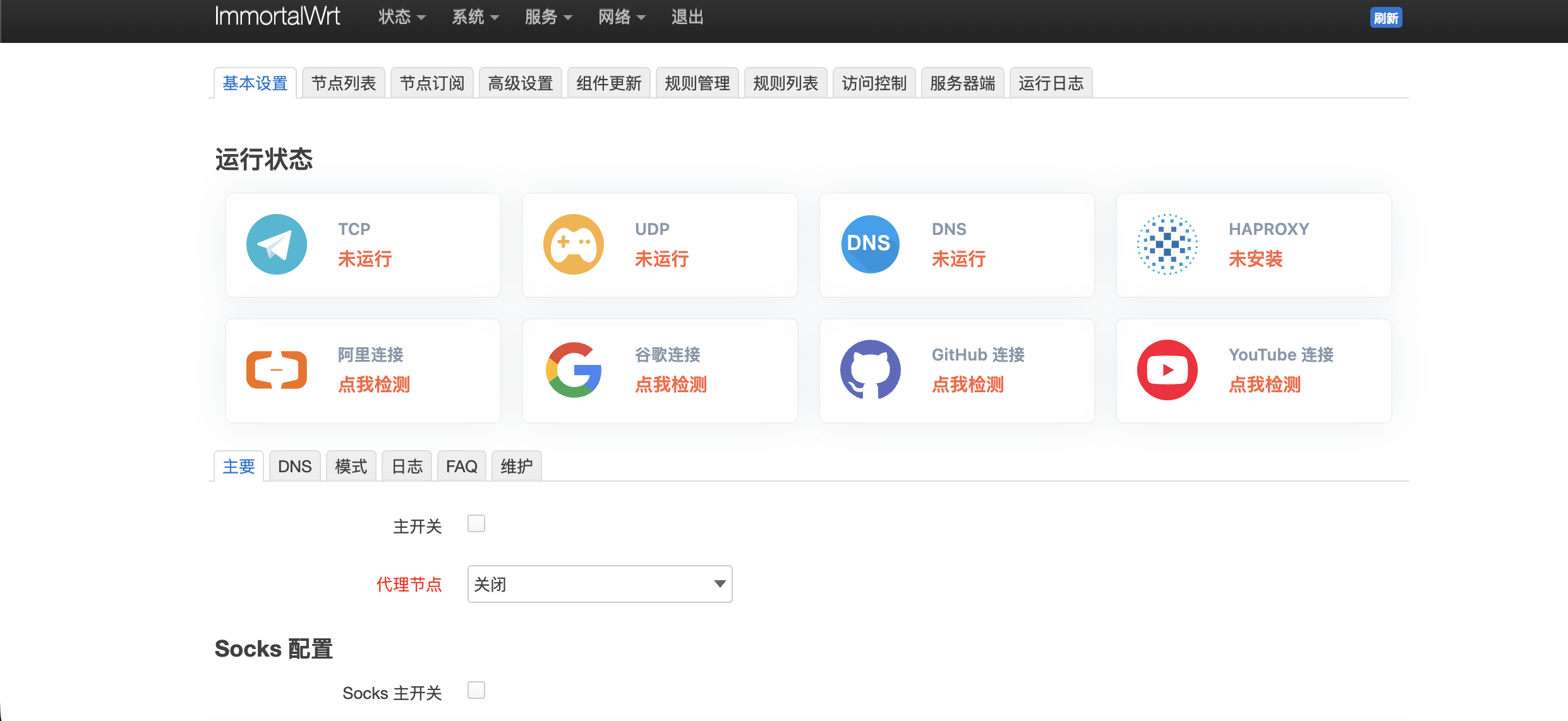1568x721 pixels.
Task: Open the 高级设置 tab
Action: pyautogui.click(x=521, y=83)
